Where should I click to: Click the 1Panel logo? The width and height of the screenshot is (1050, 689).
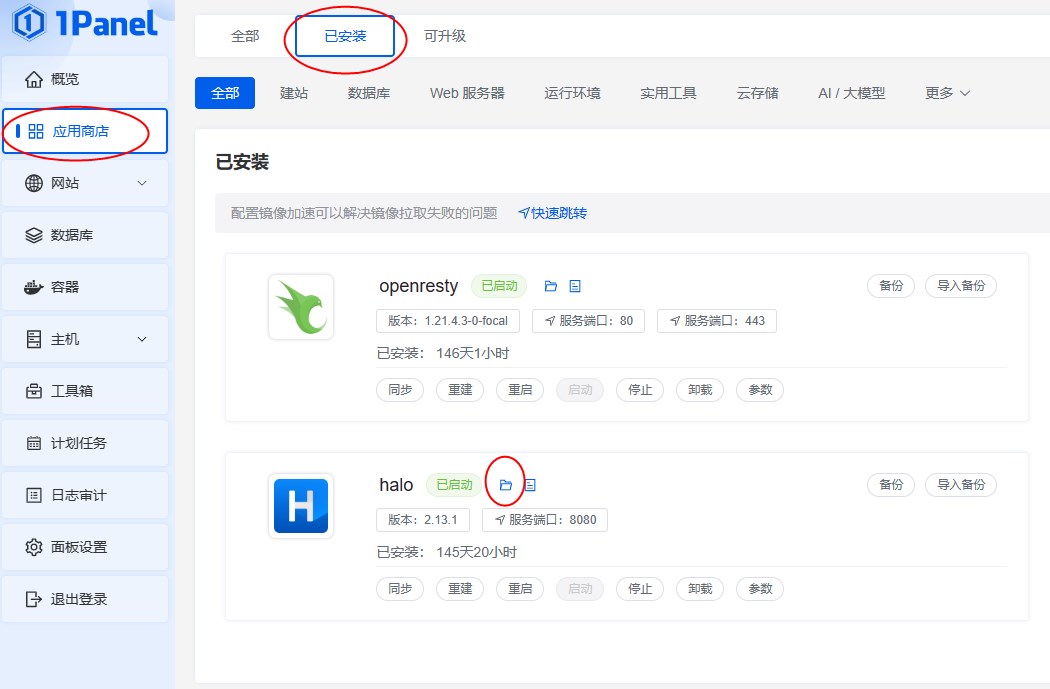[85, 23]
